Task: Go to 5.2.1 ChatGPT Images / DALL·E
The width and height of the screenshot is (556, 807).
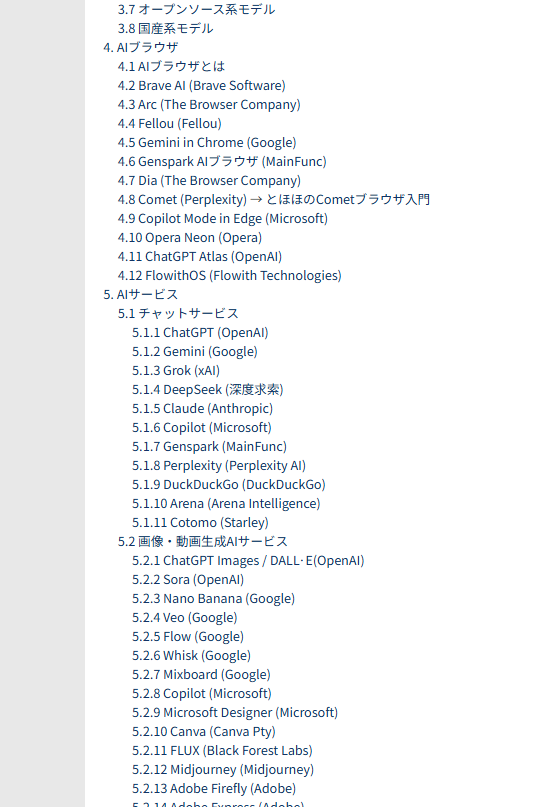Action: click(248, 562)
